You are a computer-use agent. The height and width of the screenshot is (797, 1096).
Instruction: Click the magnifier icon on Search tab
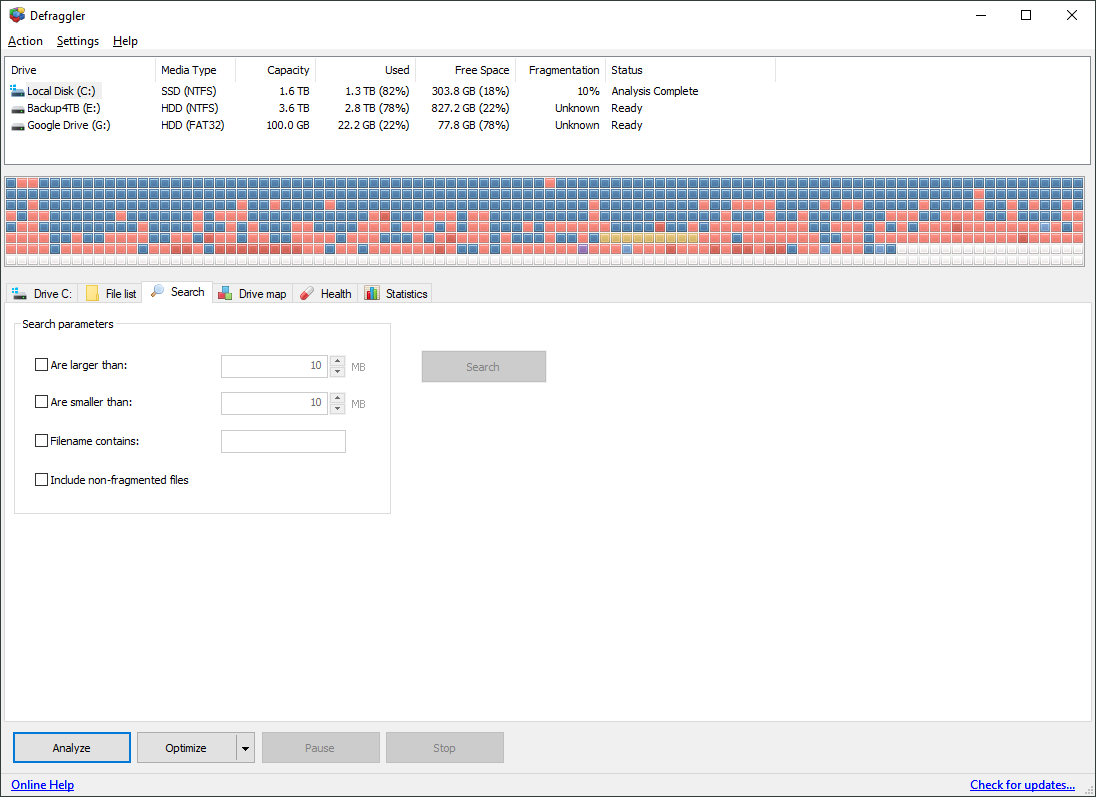pyautogui.click(x=158, y=291)
